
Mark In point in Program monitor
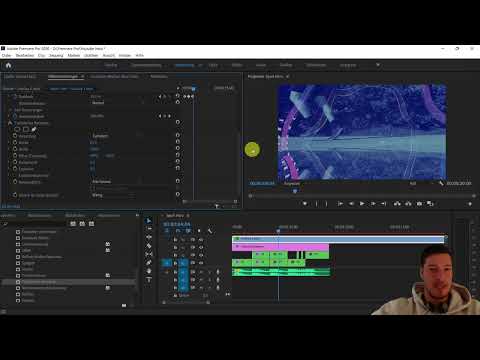(316, 203)
